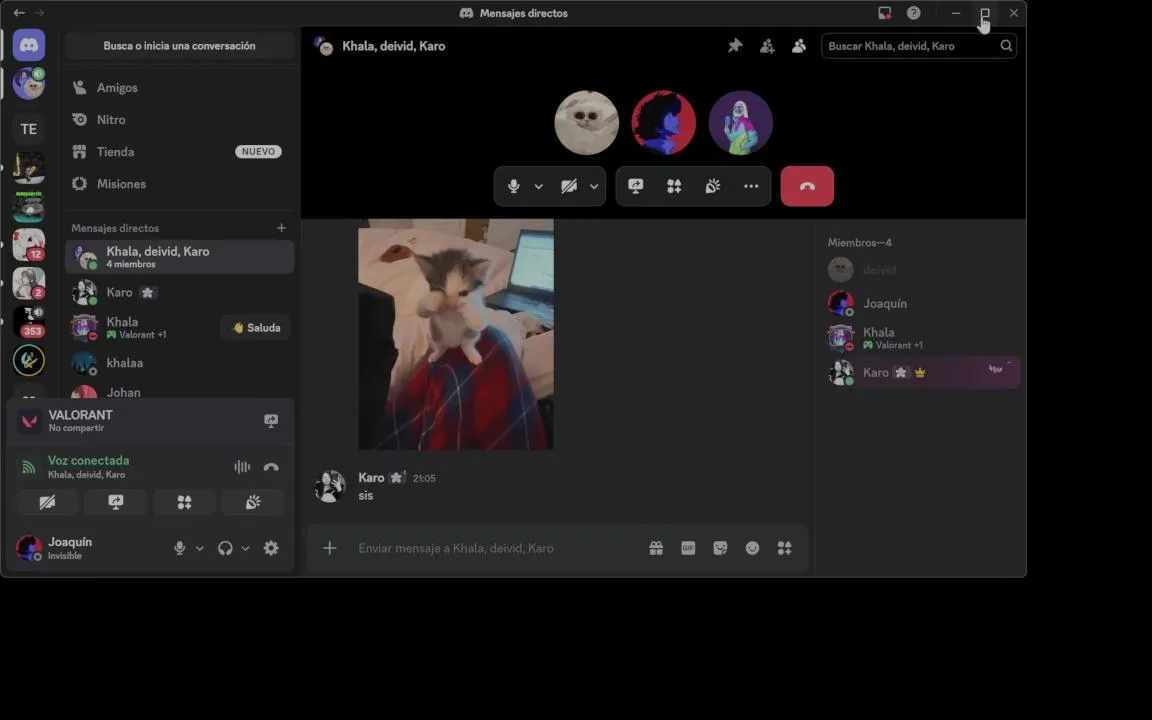
Task: Open apps launcher icon in message box
Action: point(785,548)
